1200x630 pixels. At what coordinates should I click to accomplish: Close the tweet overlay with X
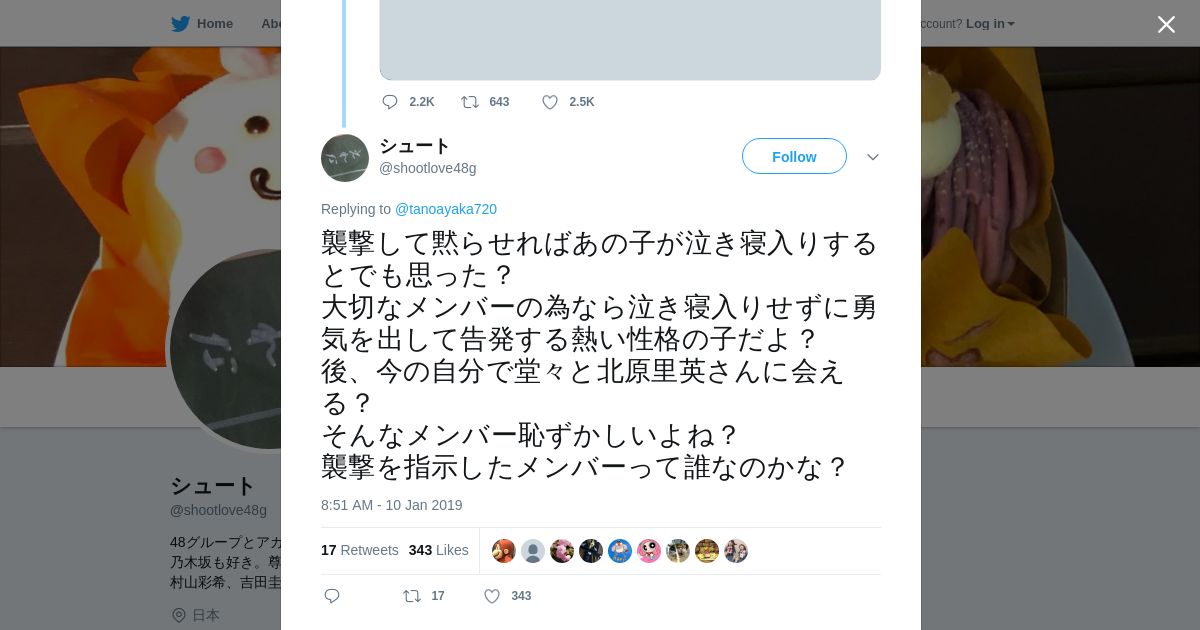point(1166,25)
